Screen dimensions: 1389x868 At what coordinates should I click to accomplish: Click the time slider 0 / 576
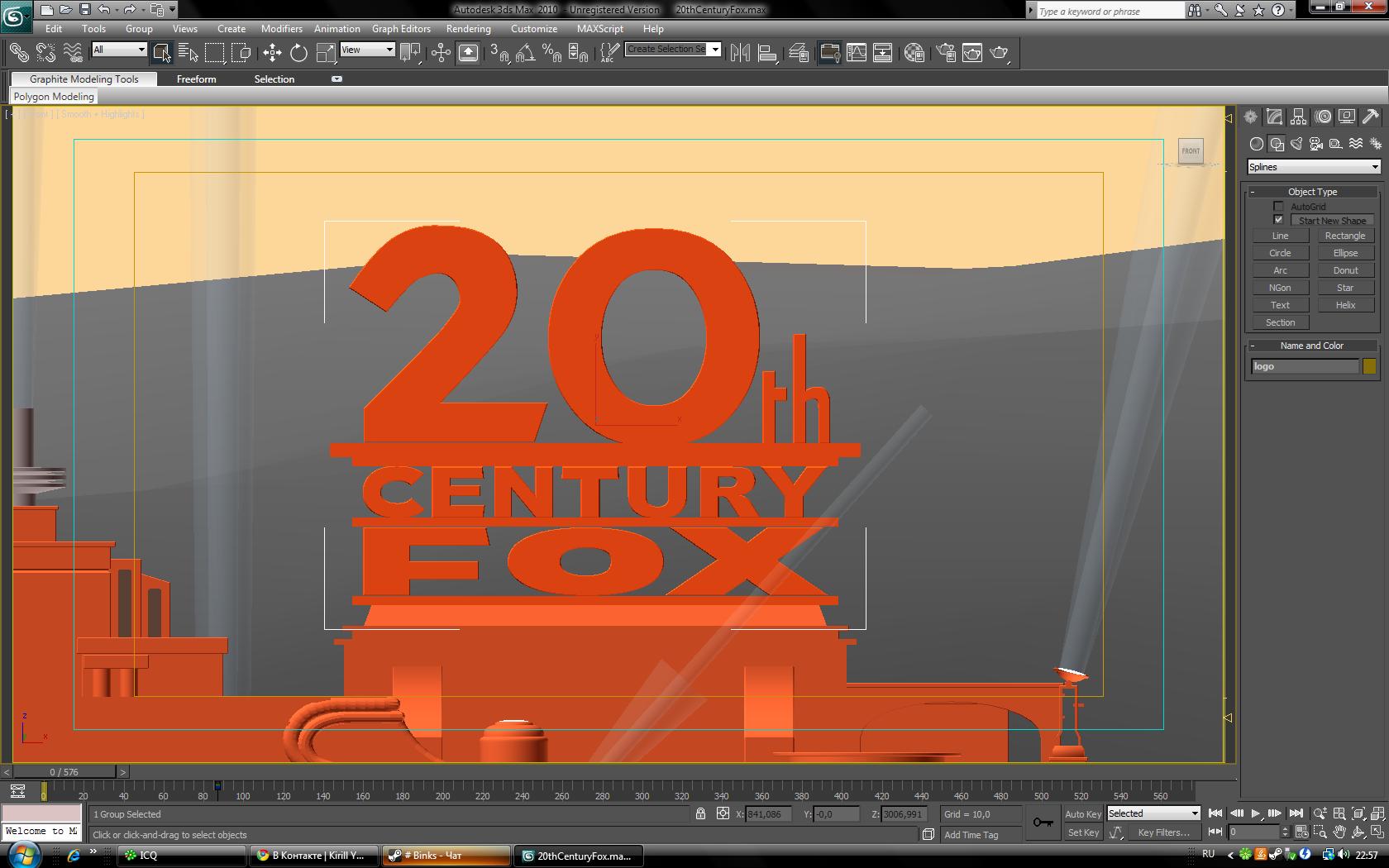point(64,772)
